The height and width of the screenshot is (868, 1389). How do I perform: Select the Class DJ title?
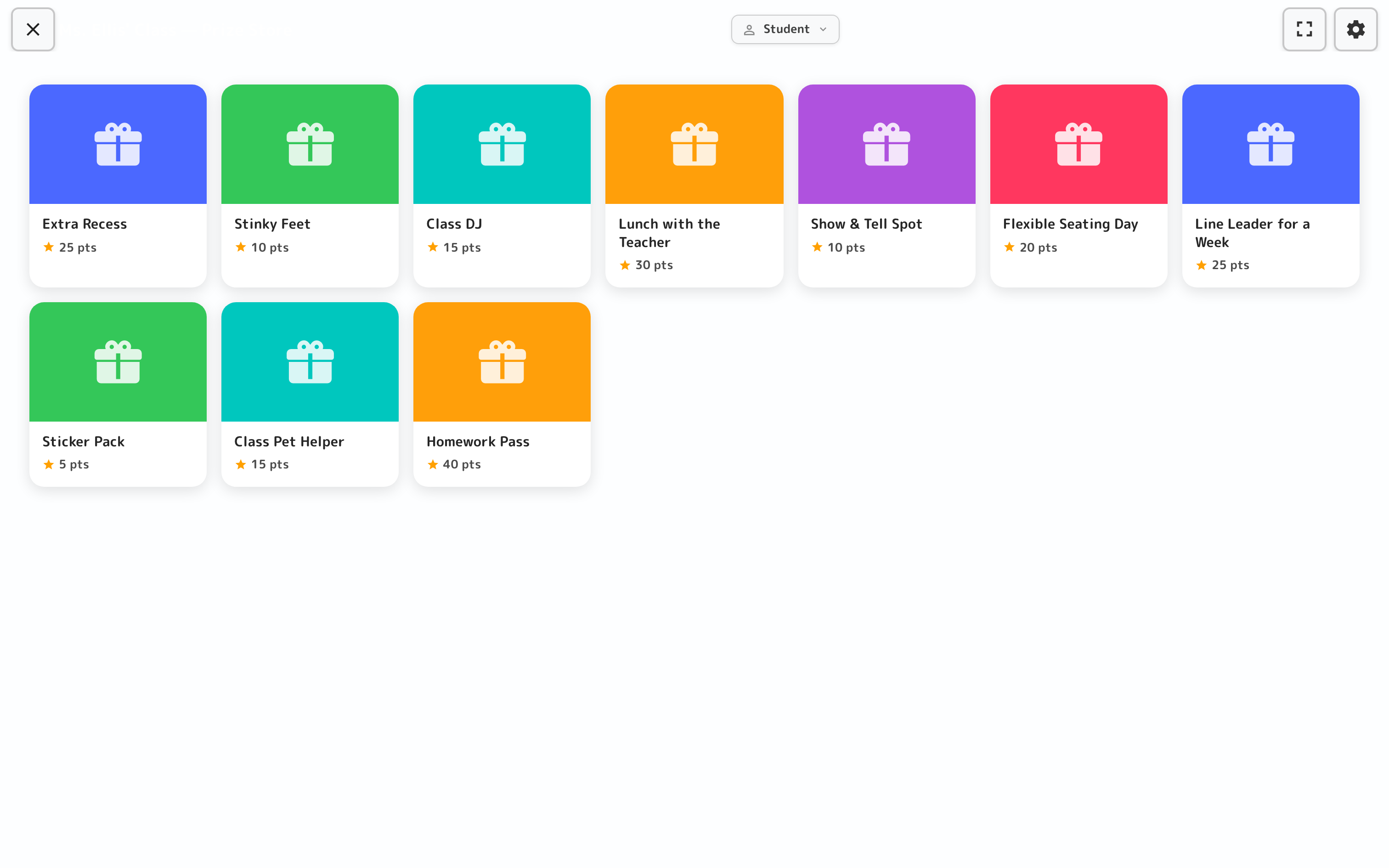point(454,224)
